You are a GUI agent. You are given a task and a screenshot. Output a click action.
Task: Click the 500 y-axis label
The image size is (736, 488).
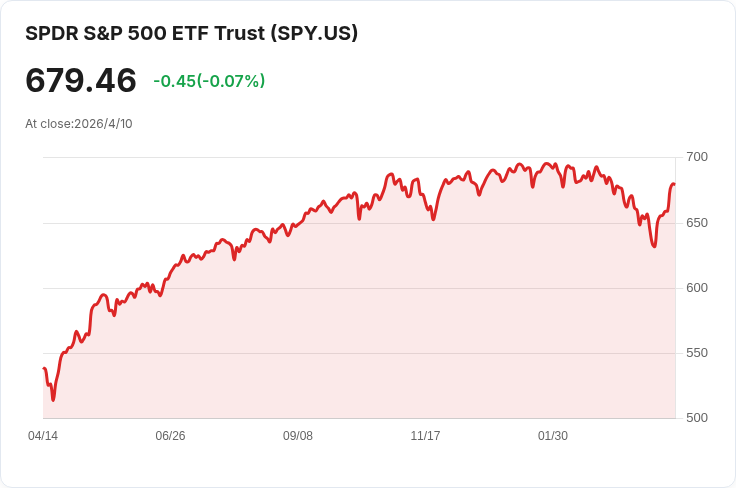696,418
